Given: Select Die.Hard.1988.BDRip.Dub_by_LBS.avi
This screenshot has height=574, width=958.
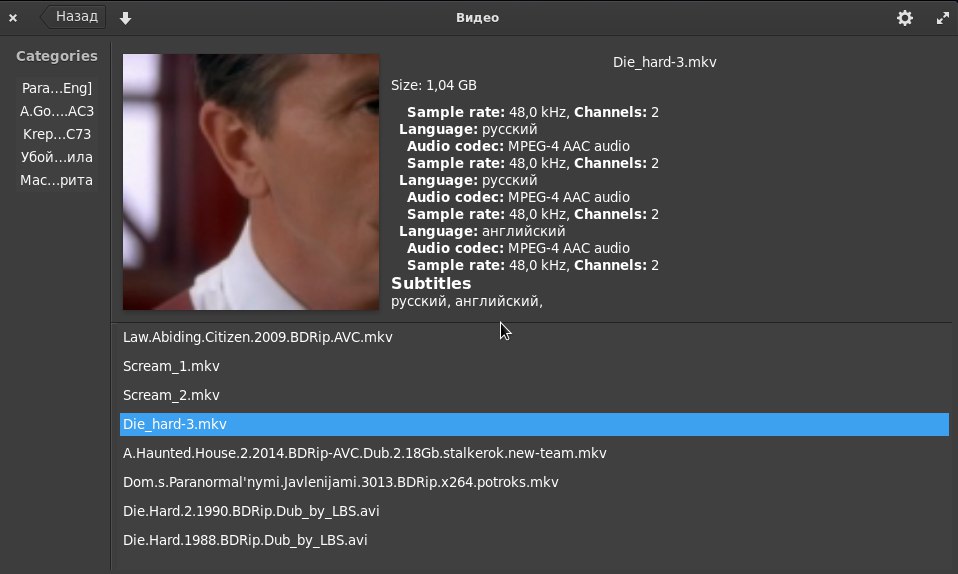Looking at the screenshot, I should pyautogui.click(x=534, y=540).
